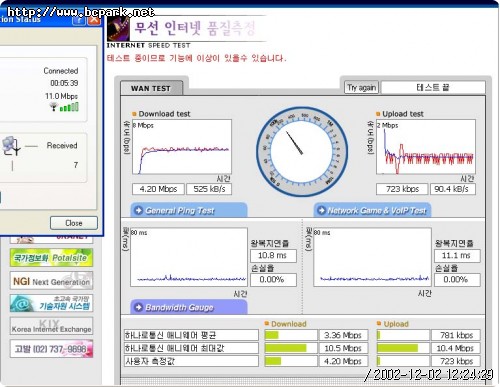This screenshot has height=387, width=500.
Task: Click the network computers activity icon
Action: tap(11, 147)
